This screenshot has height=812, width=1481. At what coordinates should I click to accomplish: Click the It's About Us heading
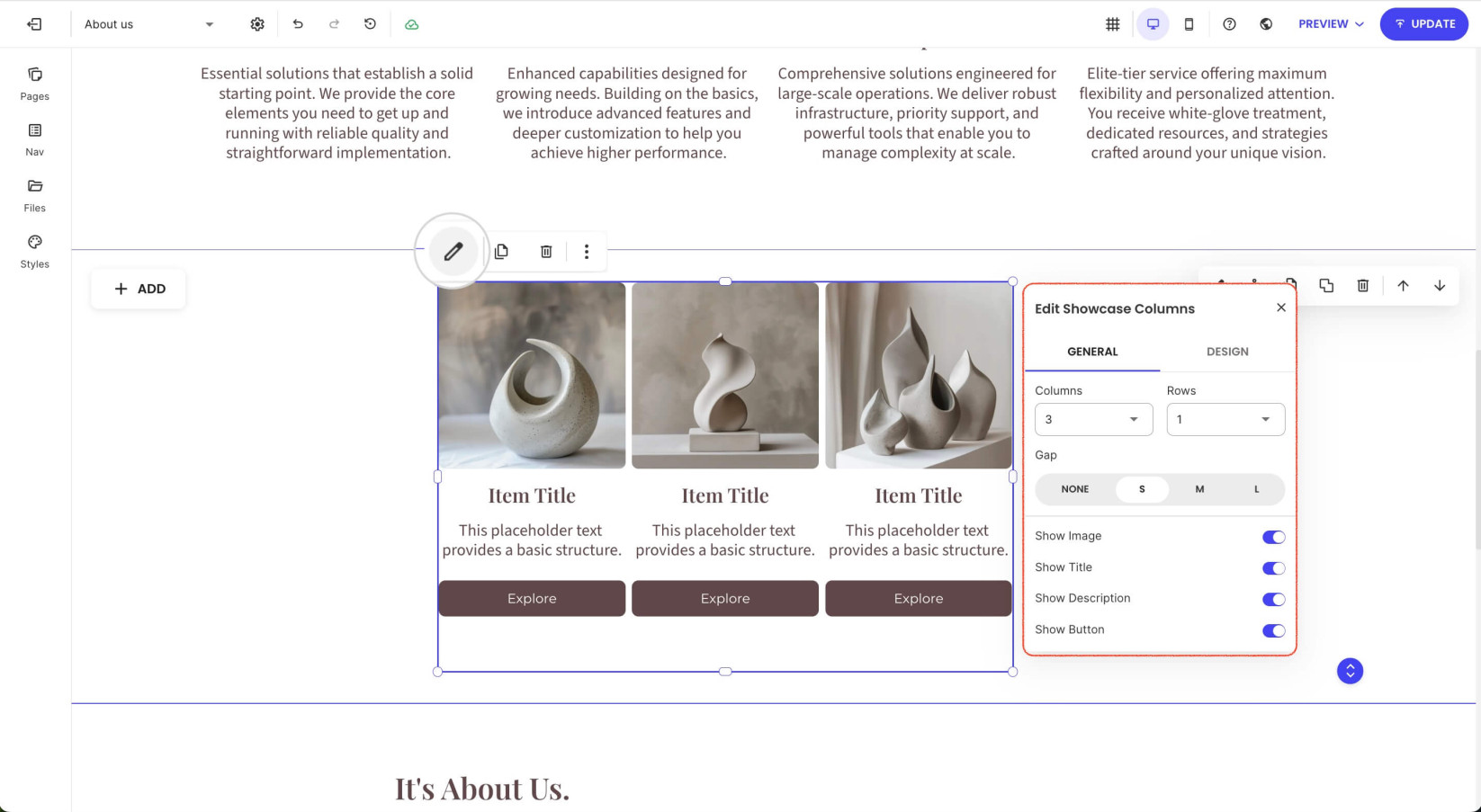tap(482, 789)
